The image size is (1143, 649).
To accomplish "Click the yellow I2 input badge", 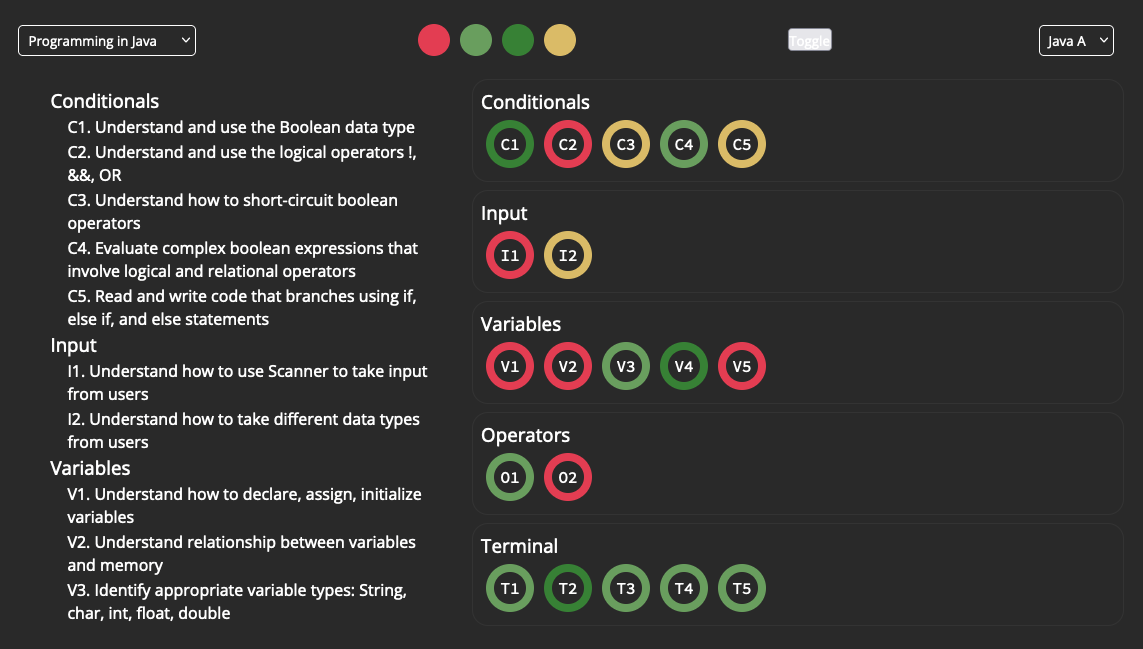I will coord(568,255).
